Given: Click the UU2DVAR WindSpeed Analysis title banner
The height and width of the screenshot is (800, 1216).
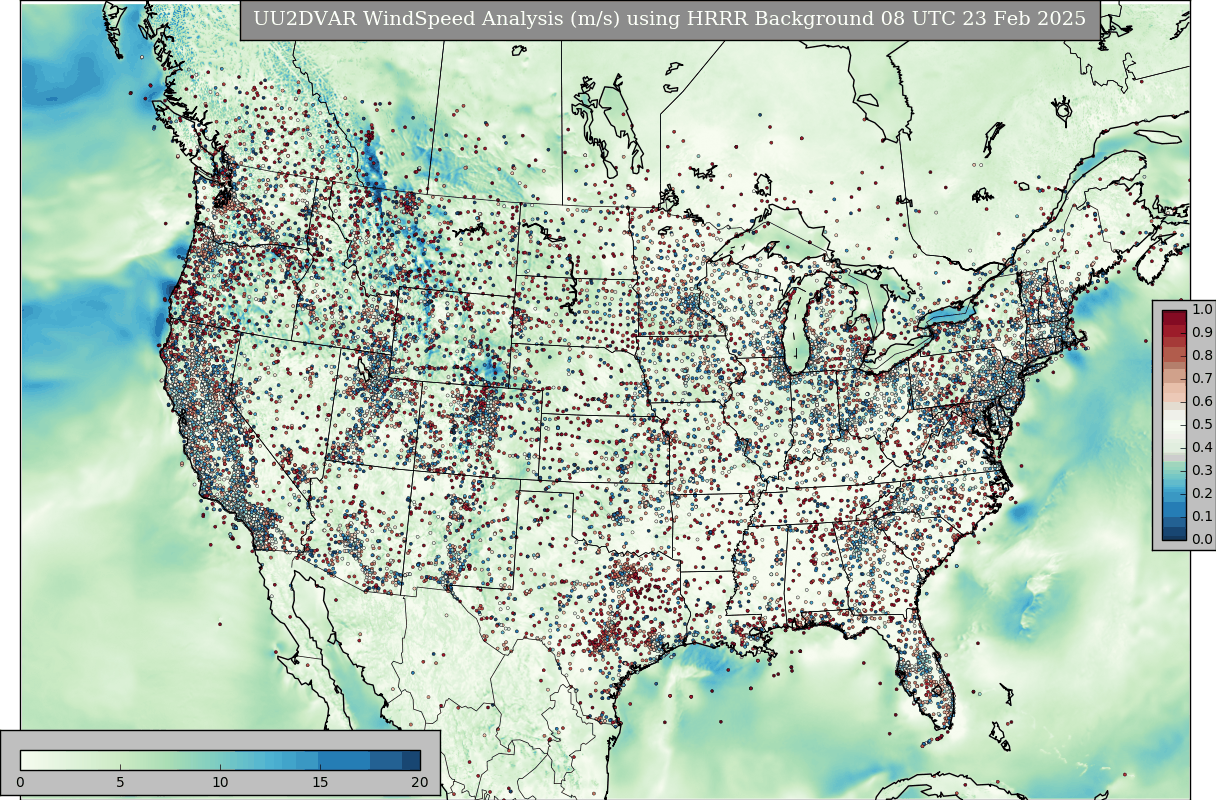Looking at the screenshot, I should pyautogui.click(x=670, y=20).
